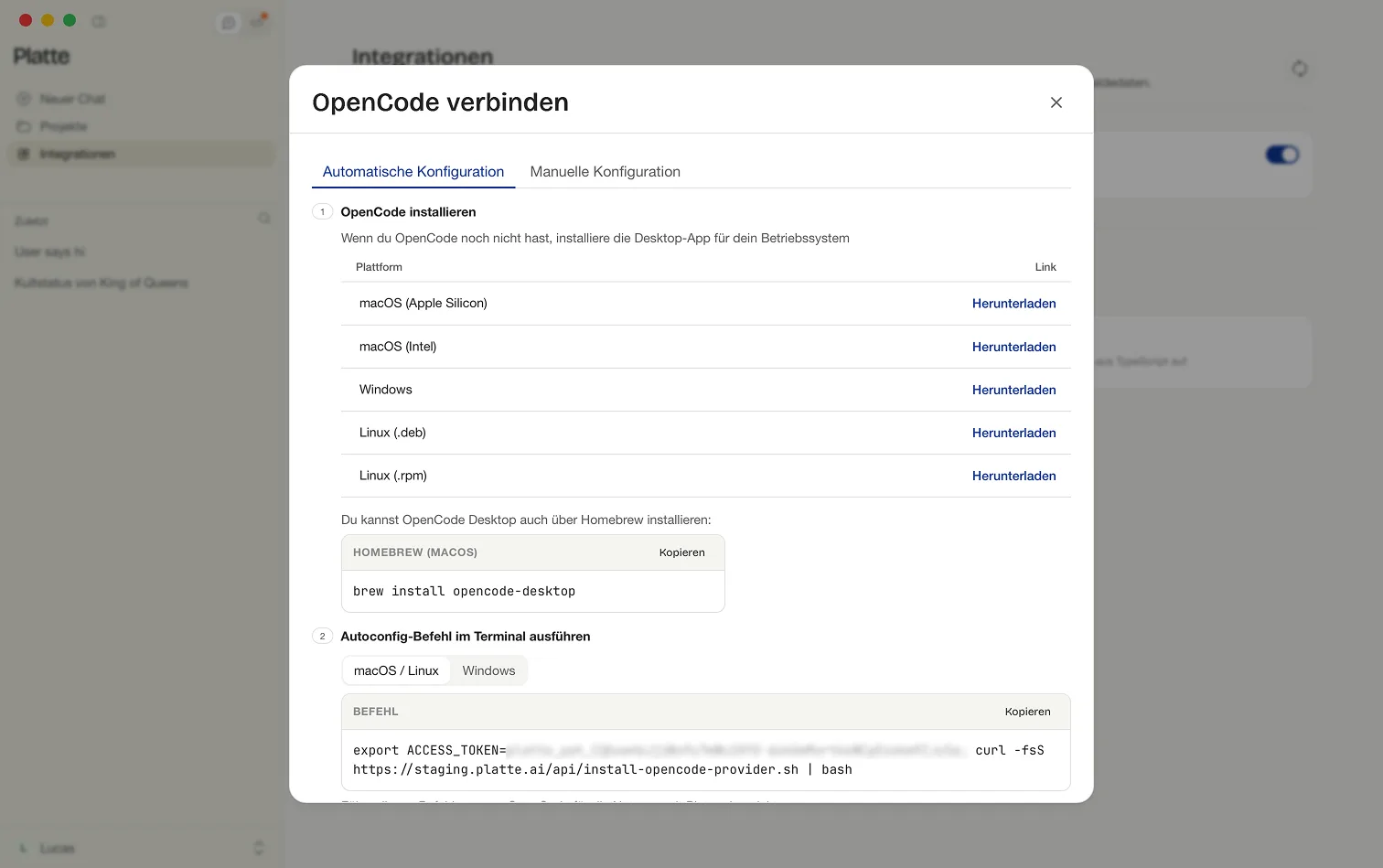Toggle the integration switch in background
Image resolution: width=1383 pixels, height=868 pixels.
1281,155
